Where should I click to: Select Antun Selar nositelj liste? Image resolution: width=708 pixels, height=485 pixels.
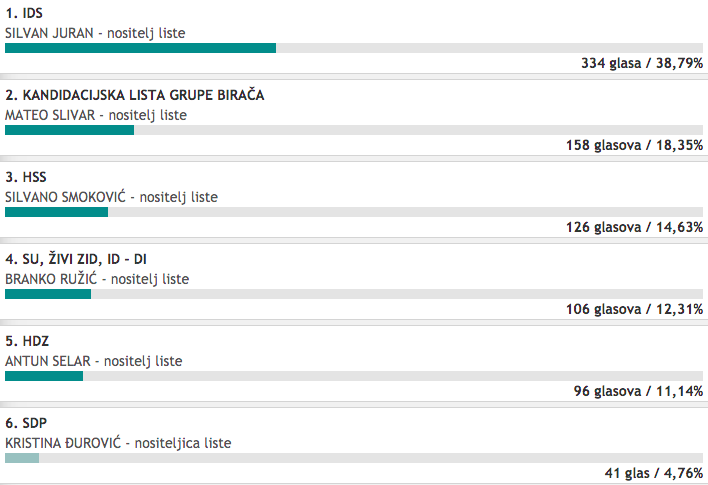click(94, 361)
